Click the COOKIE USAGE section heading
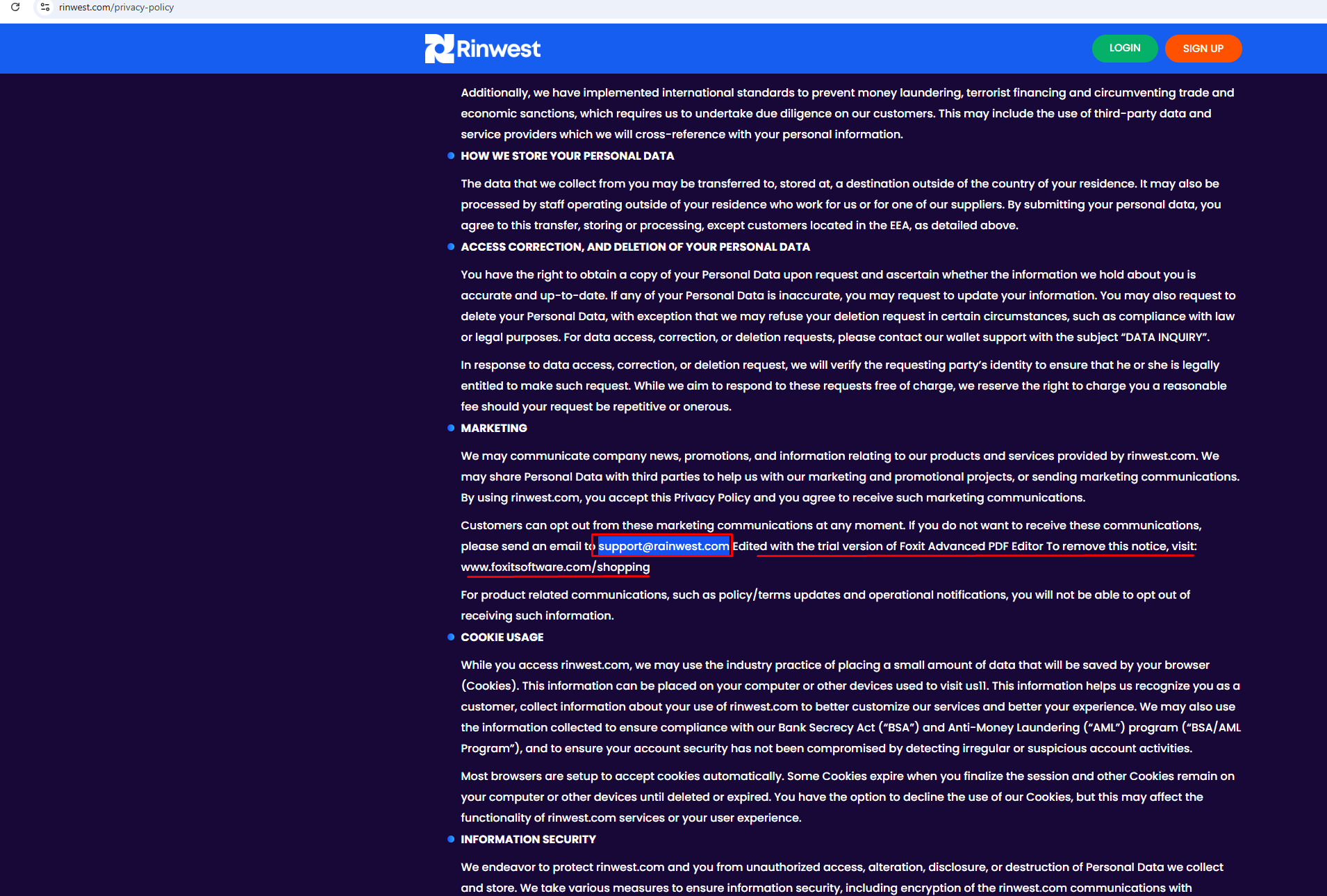The height and width of the screenshot is (896, 1327). click(x=502, y=637)
